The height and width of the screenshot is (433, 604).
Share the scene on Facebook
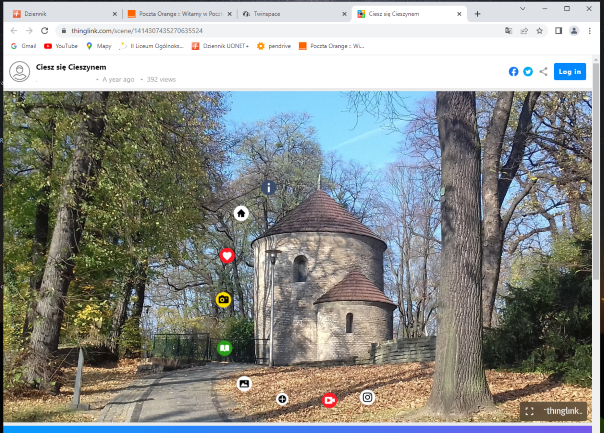pyautogui.click(x=513, y=72)
